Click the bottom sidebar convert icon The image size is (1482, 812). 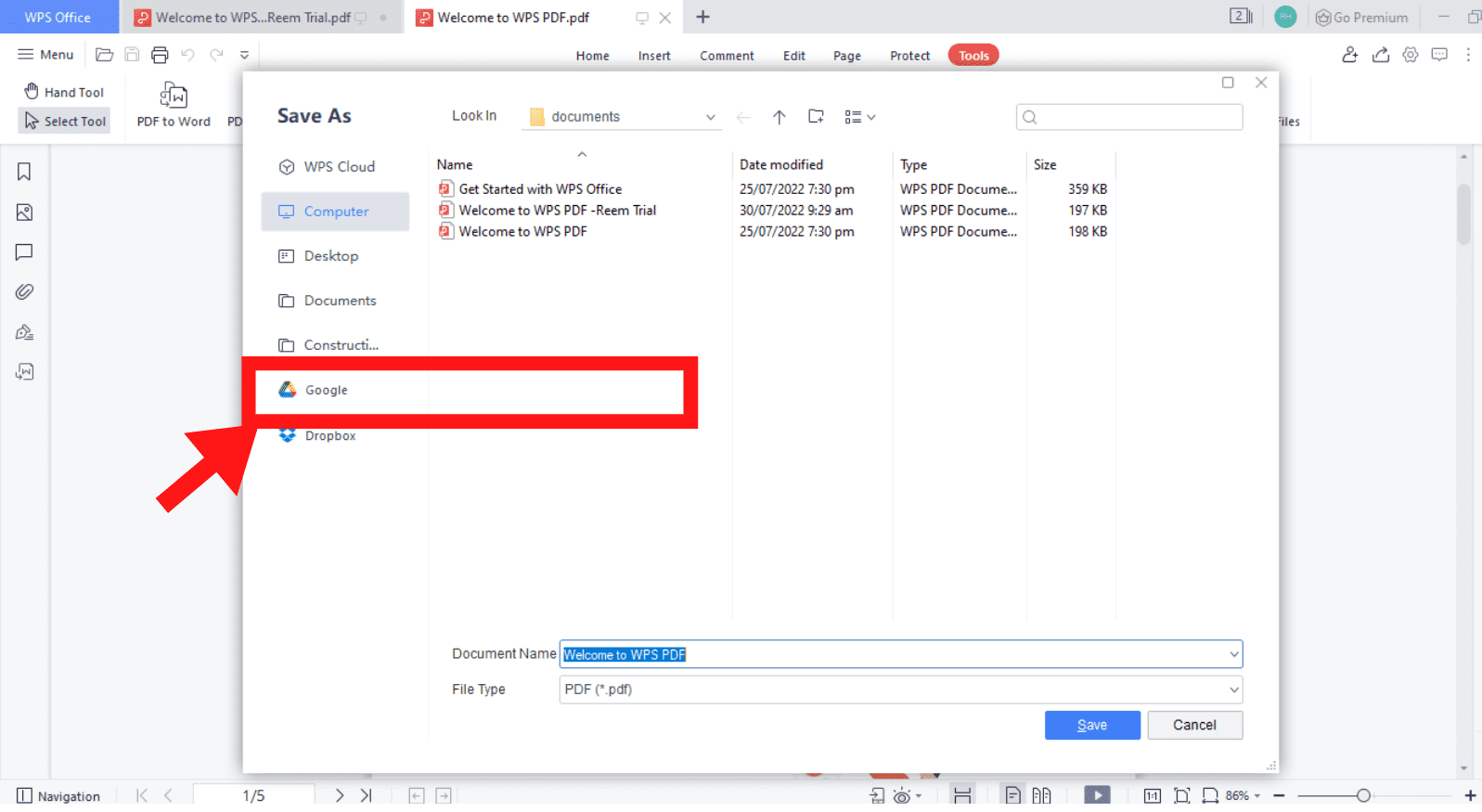[24, 371]
